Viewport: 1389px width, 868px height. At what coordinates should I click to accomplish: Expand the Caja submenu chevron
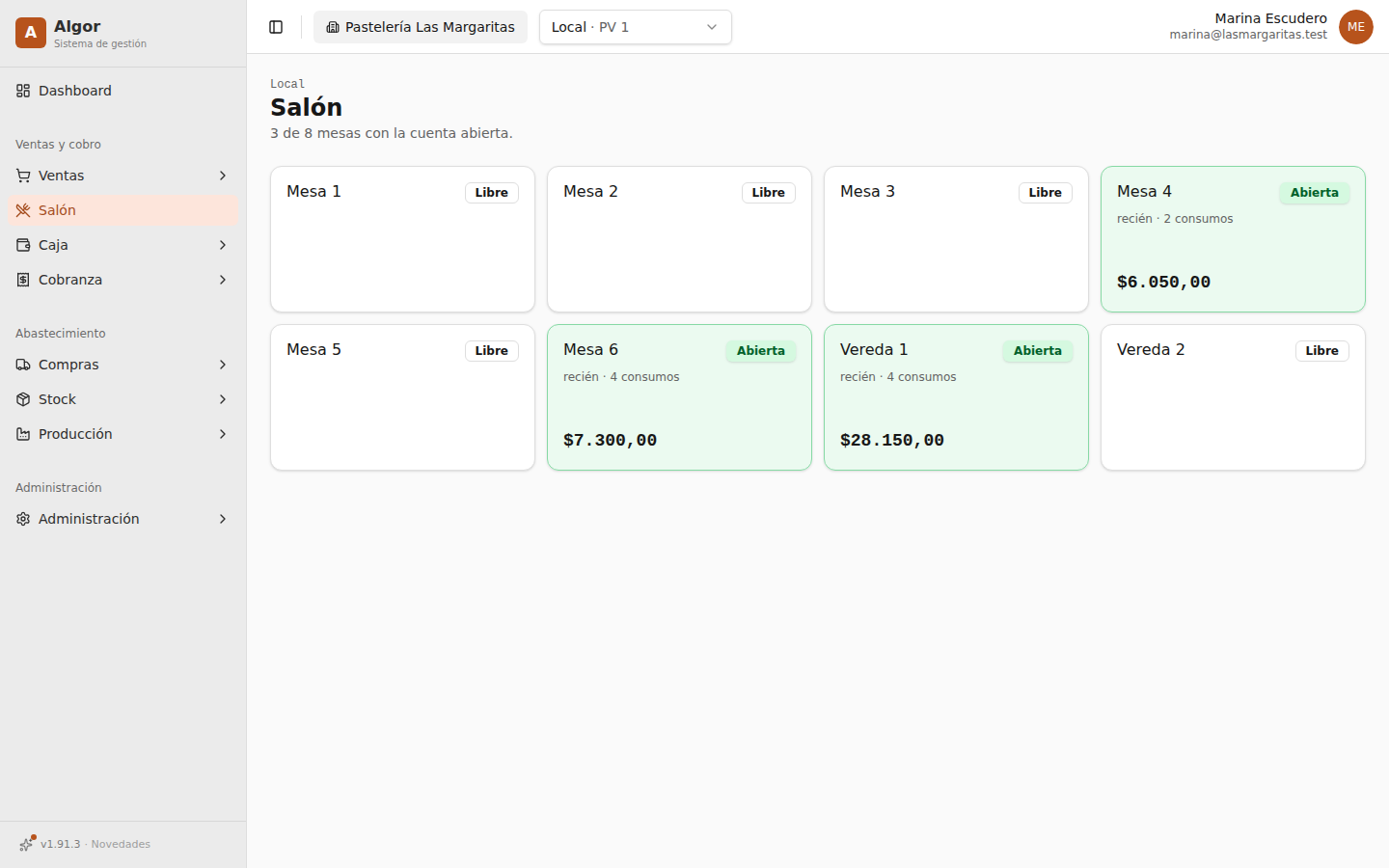[223, 245]
